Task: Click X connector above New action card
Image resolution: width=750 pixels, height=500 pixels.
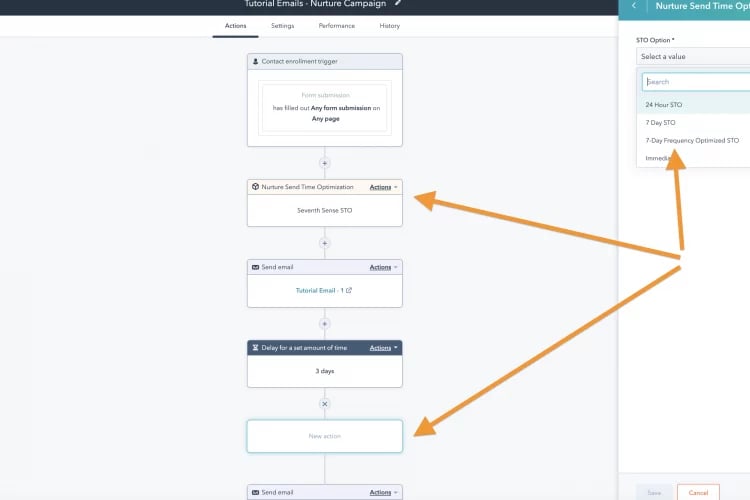Action: point(324,404)
